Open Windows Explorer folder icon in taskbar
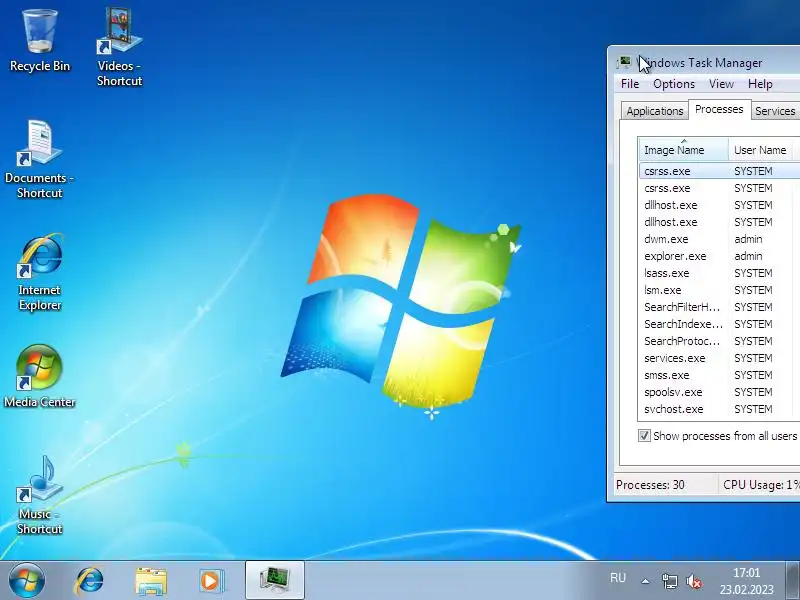 click(x=151, y=581)
